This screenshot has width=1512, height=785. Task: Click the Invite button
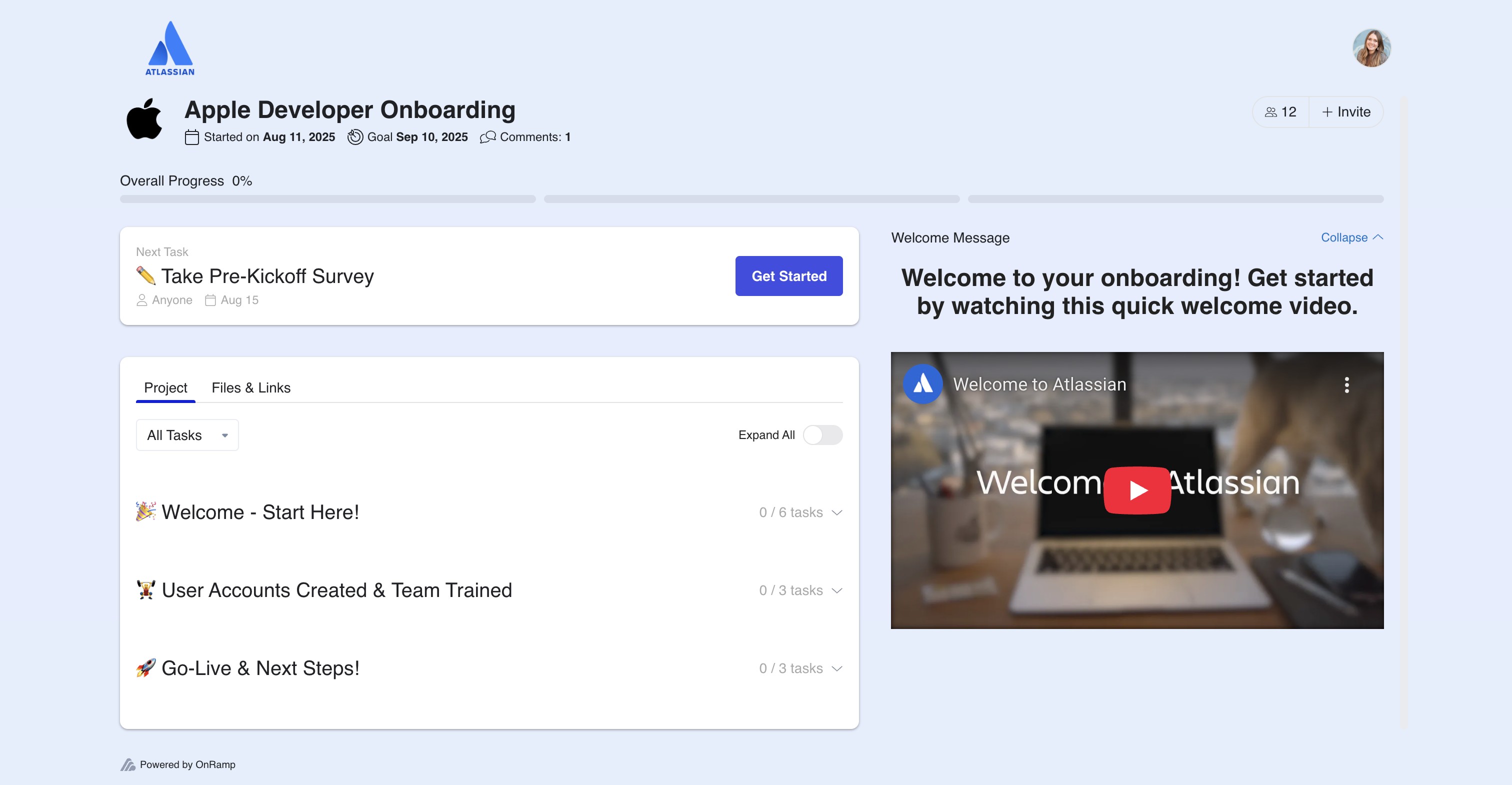pyautogui.click(x=1346, y=111)
